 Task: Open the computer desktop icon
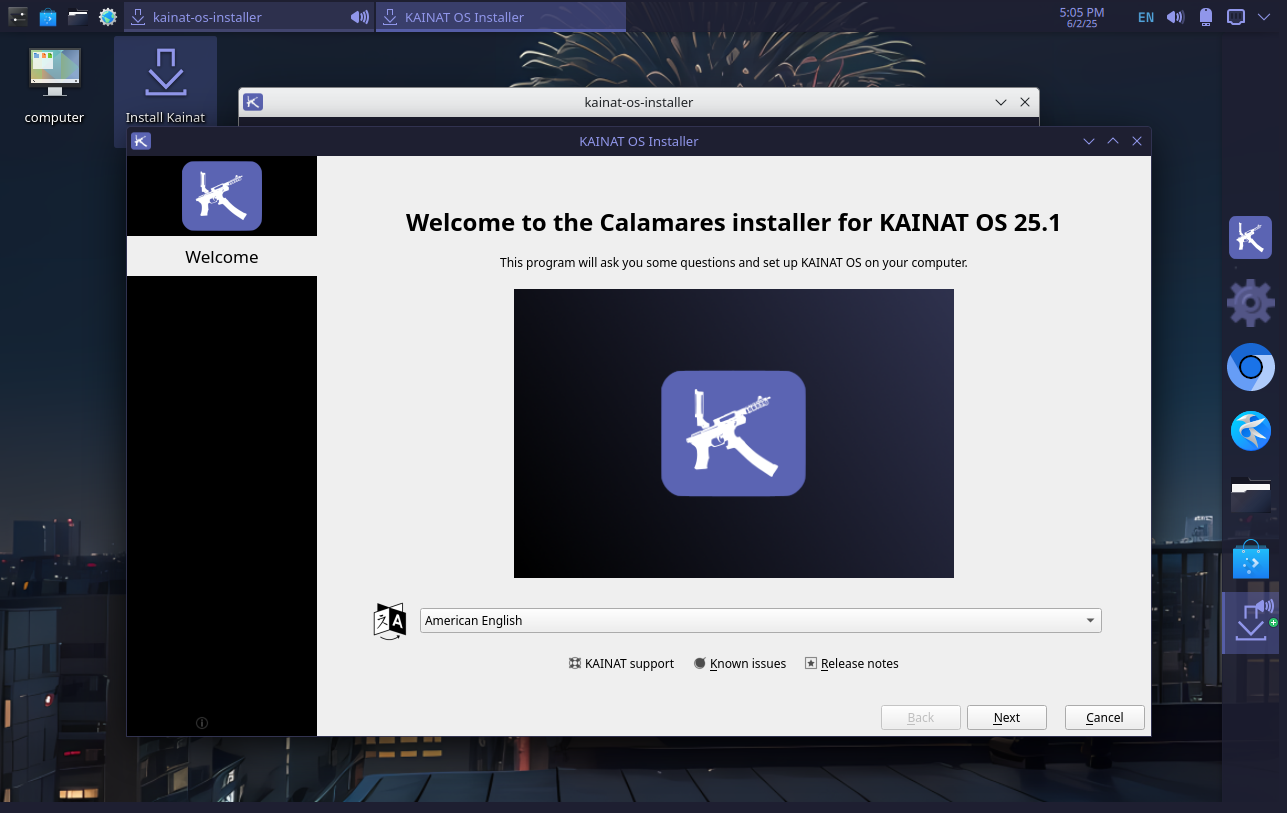(x=55, y=86)
